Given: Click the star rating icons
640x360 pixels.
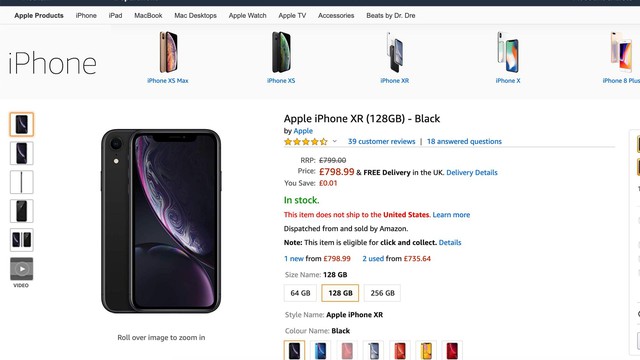Looking at the screenshot, I should click(306, 142).
